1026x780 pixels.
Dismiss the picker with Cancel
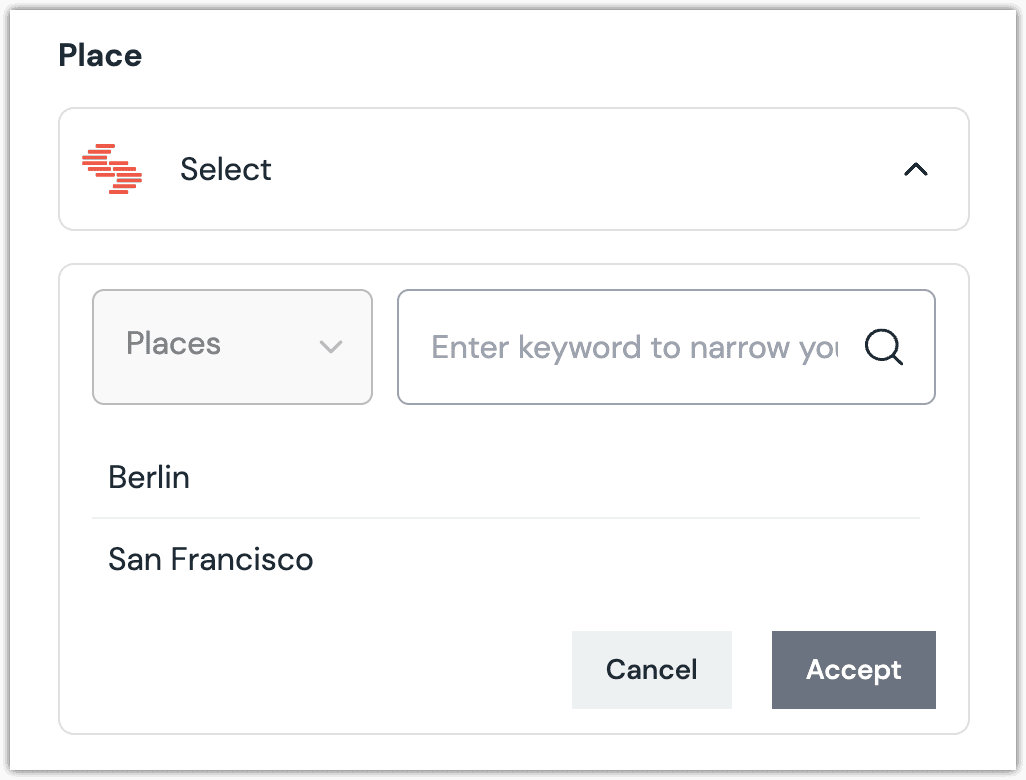pyautogui.click(x=651, y=670)
